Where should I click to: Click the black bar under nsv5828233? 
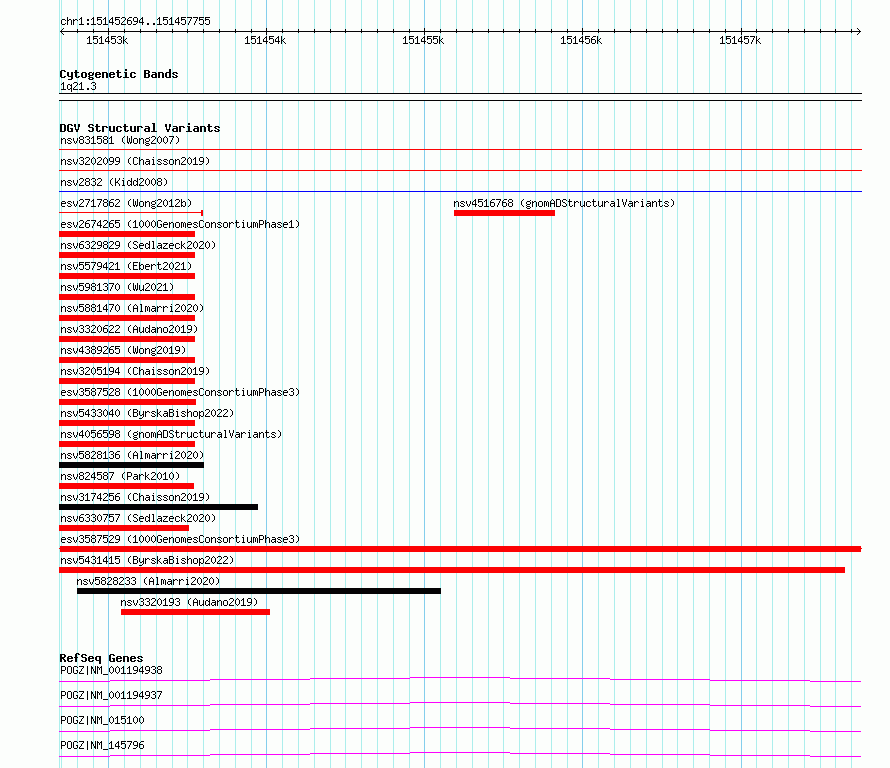259,591
